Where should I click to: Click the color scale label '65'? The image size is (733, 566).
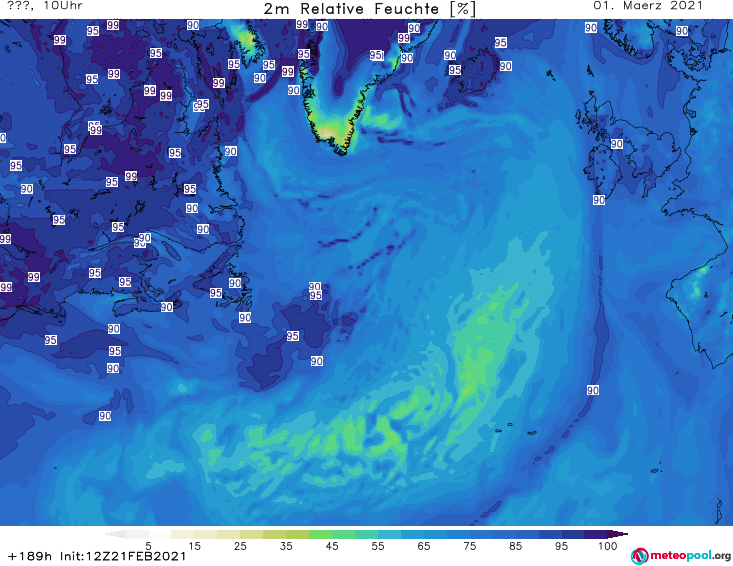[424, 546]
